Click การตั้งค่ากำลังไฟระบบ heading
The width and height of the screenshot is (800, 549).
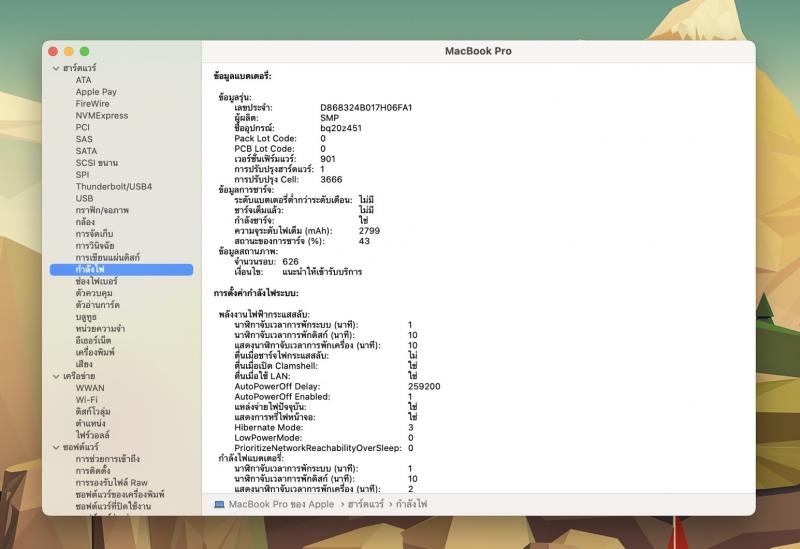(x=256, y=293)
